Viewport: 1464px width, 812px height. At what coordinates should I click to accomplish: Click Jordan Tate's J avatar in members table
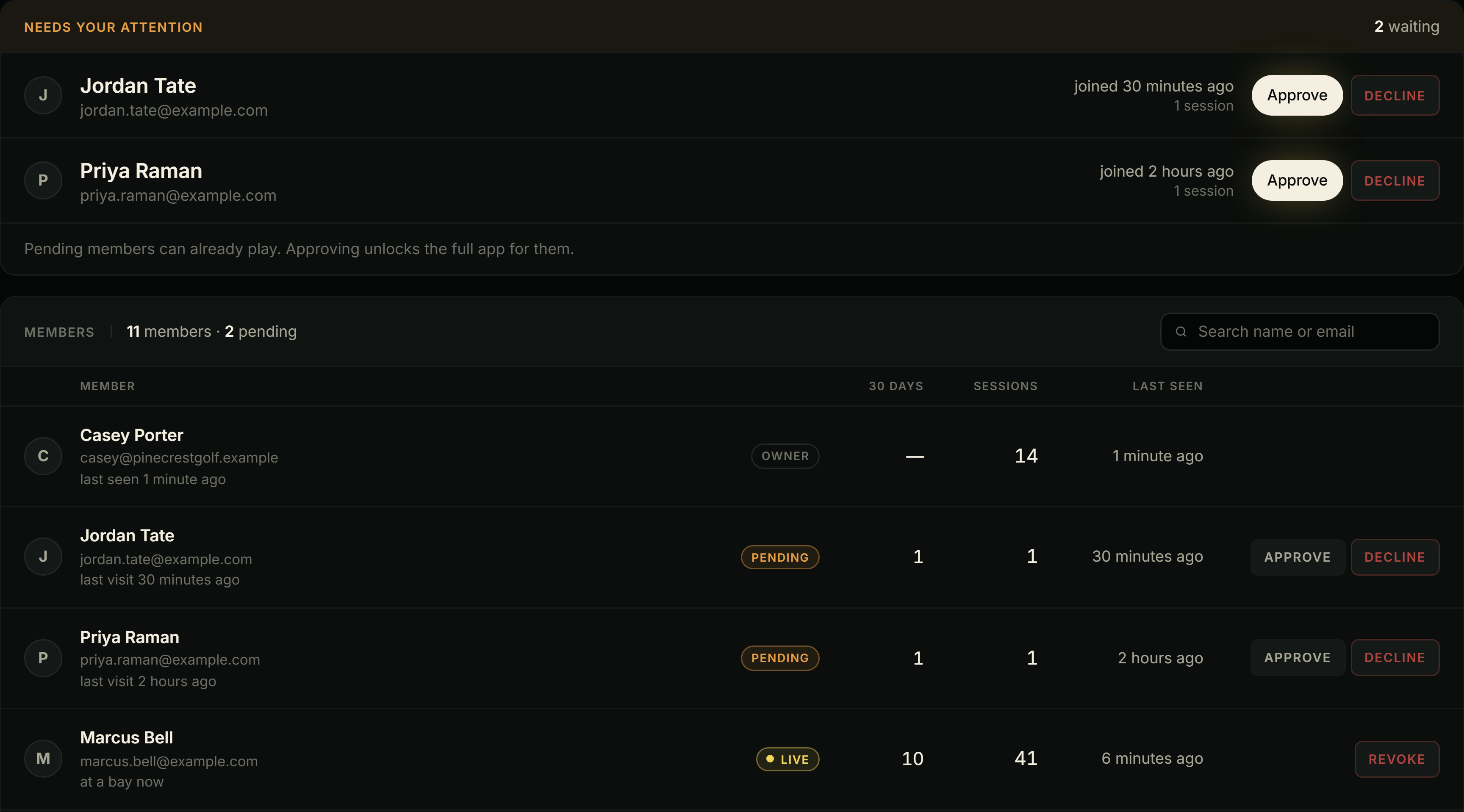click(x=43, y=557)
